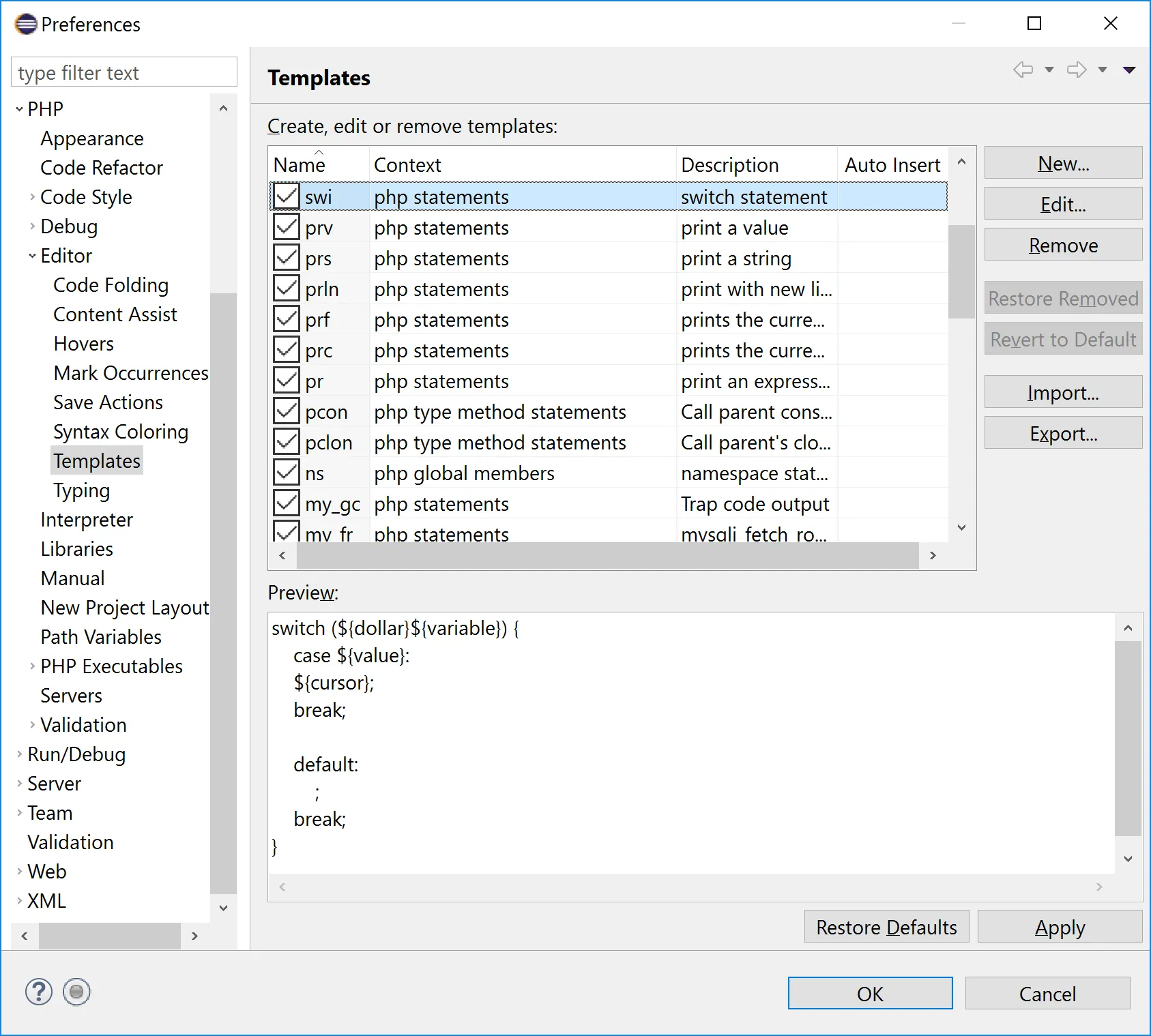
Task: Click the type filter text field
Action: 124,72
